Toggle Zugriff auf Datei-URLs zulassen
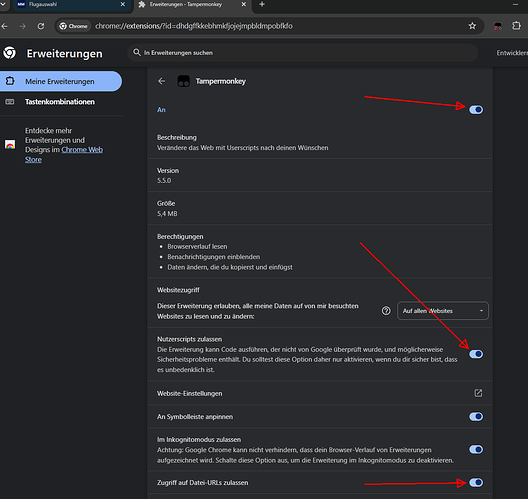The image size is (528, 499). coord(476,483)
